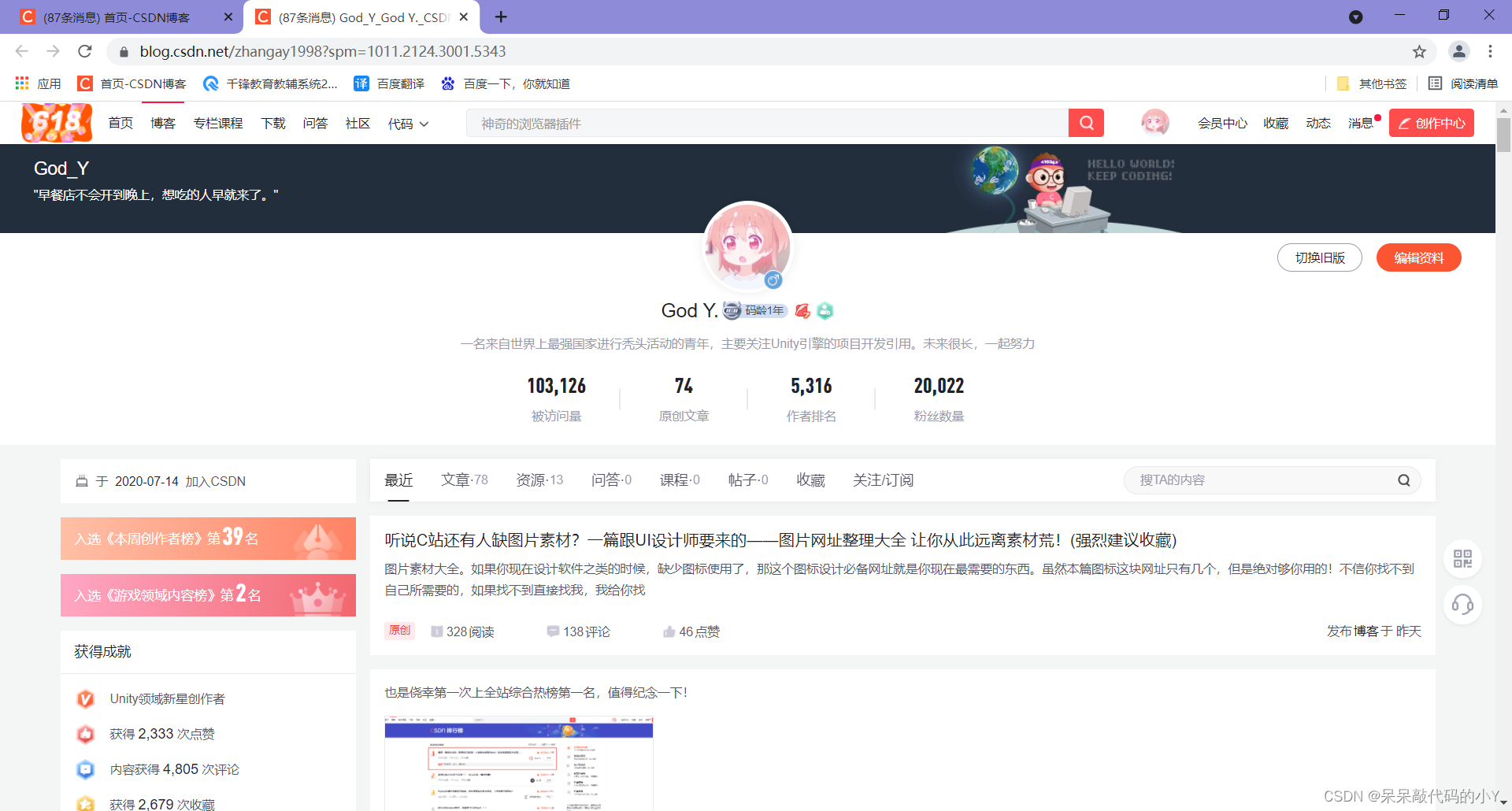The image size is (1512, 811).
Task: Click the browser back arrow
Action: coord(21,51)
